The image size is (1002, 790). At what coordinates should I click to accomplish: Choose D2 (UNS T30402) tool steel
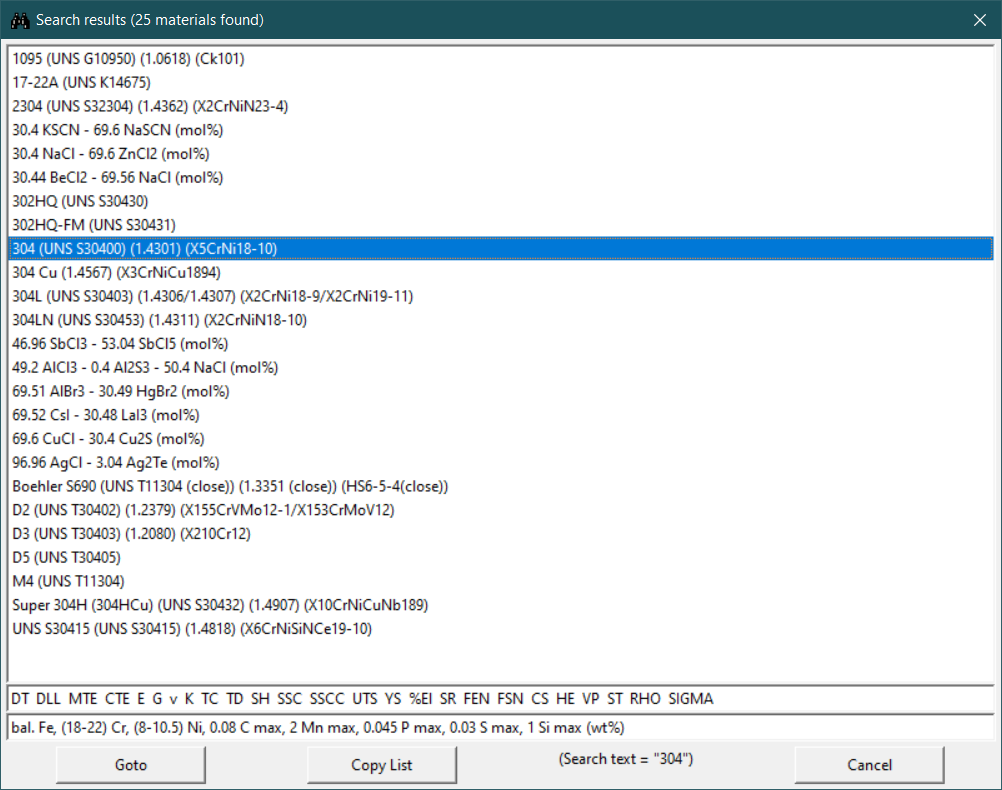click(x=203, y=510)
